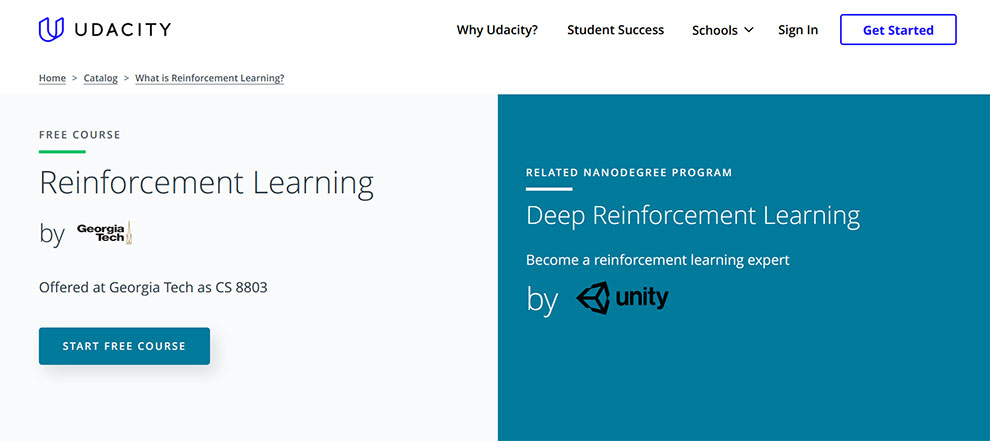This screenshot has height=441, width=990.
Task: Open the Why Udacity? menu item
Action: coord(497,30)
